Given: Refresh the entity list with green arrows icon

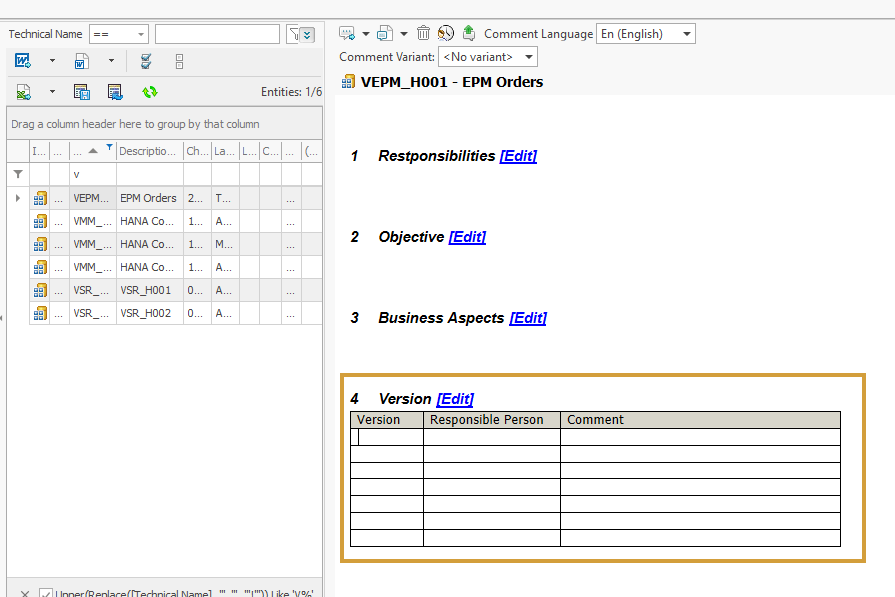Looking at the screenshot, I should 148,91.
